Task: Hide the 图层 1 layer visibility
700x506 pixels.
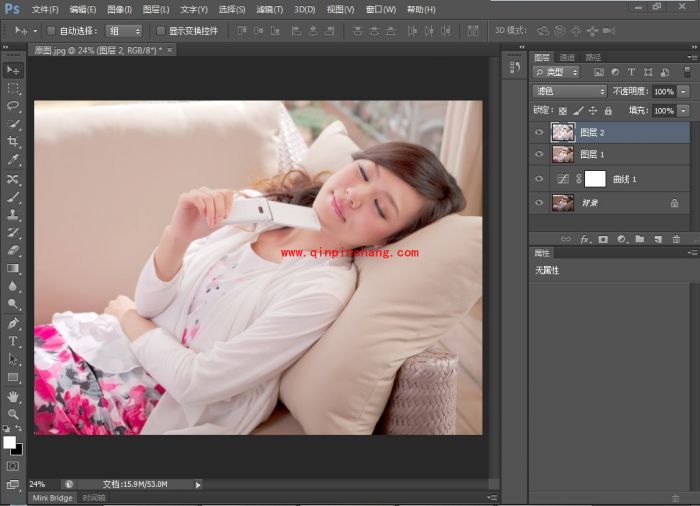Action: point(540,155)
